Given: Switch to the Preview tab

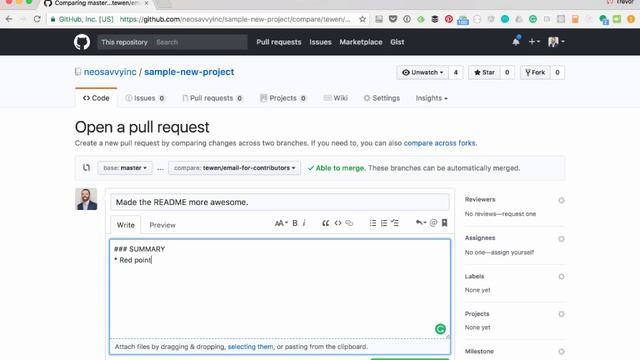Looking at the screenshot, I should click(x=162, y=225).
